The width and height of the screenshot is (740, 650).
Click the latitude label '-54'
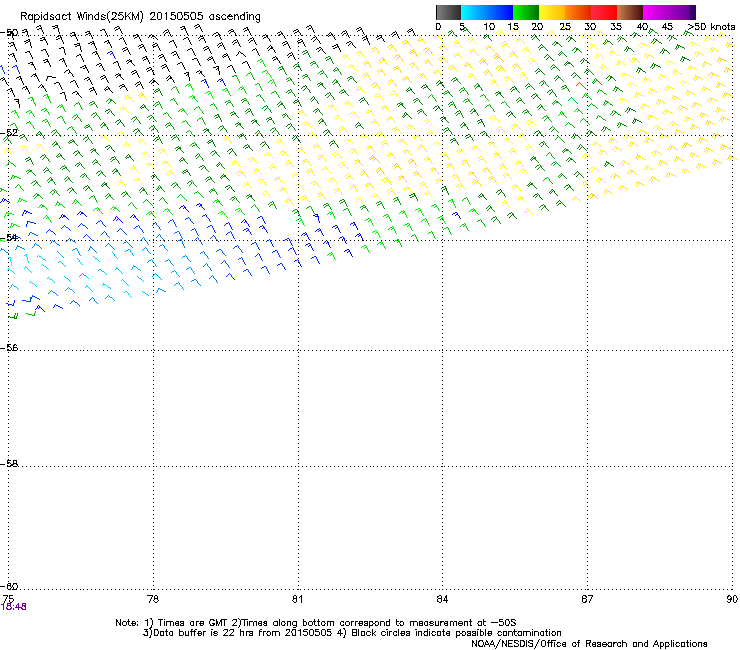(x=9, y=237)
